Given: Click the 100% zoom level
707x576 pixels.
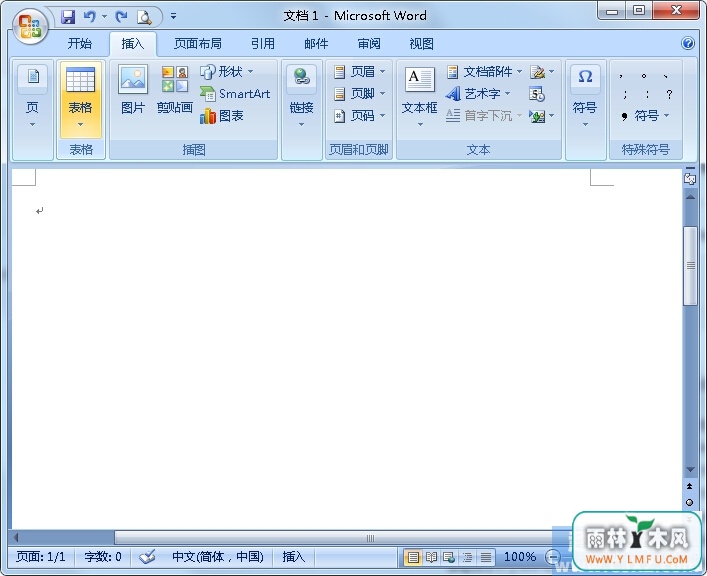Looking at the screenshot, I should click(x=520, y=557).
